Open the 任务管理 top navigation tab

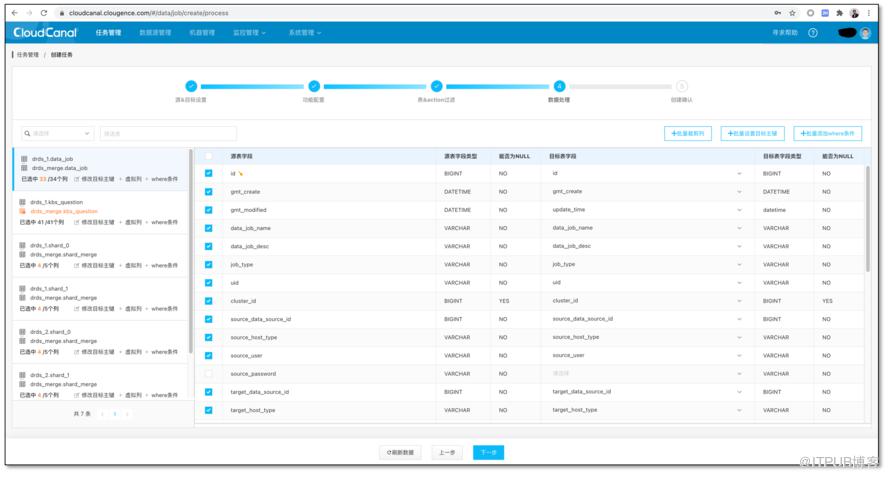point(108,33)
